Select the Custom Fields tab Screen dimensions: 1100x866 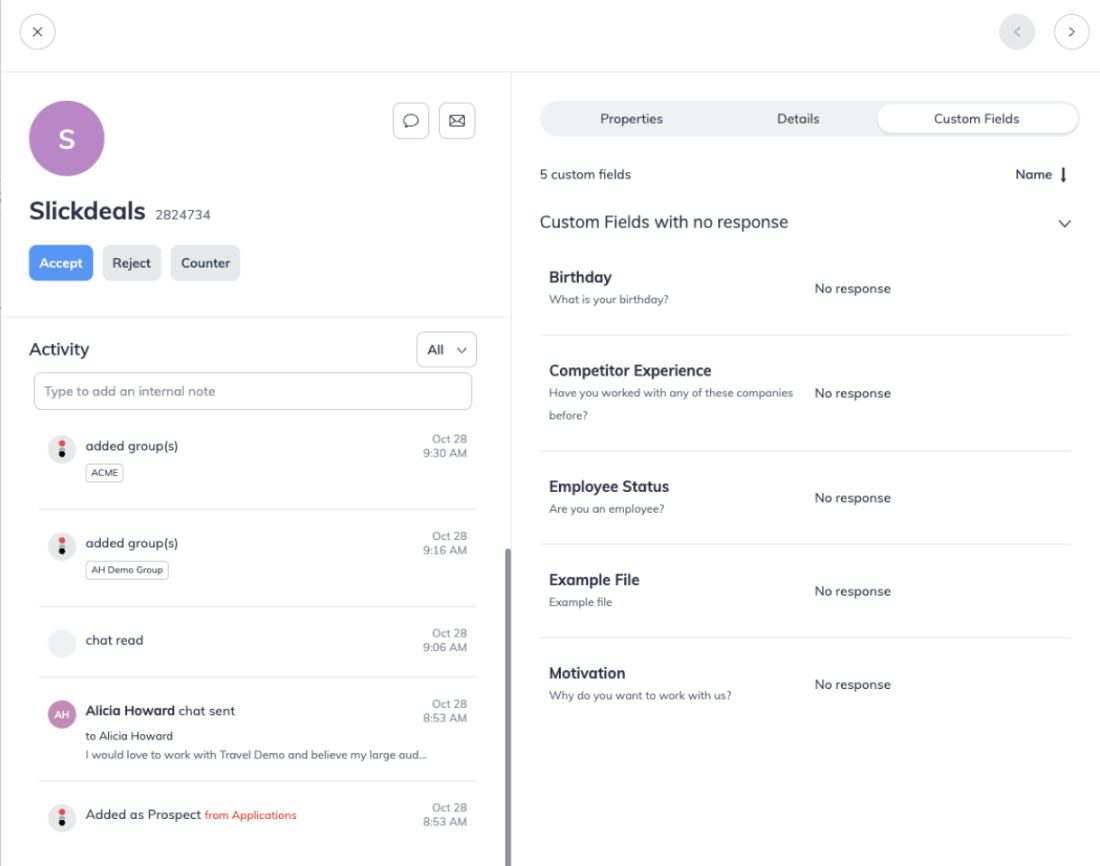pos(977,119)
